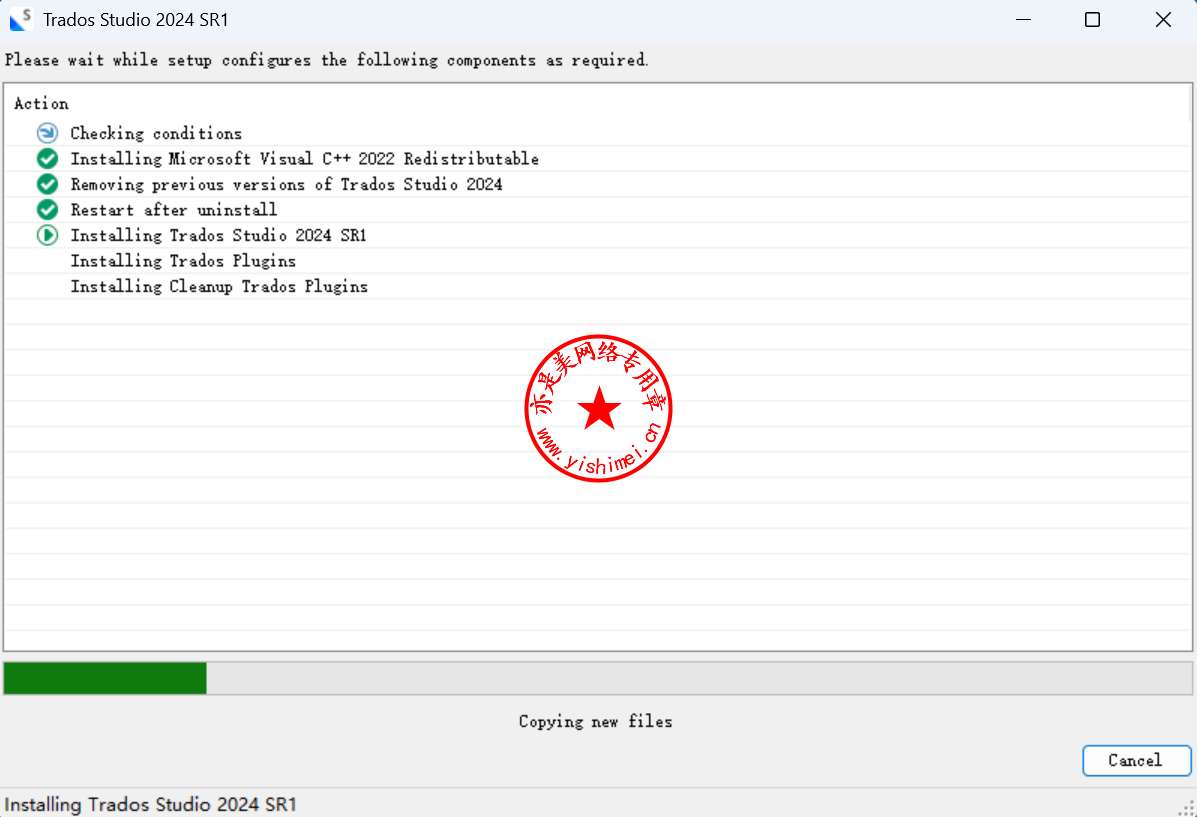Click the bottom status bar installing text
The height and width of the screenshot is (817, 1197).
pyautogui.click(x=150, y=804)
